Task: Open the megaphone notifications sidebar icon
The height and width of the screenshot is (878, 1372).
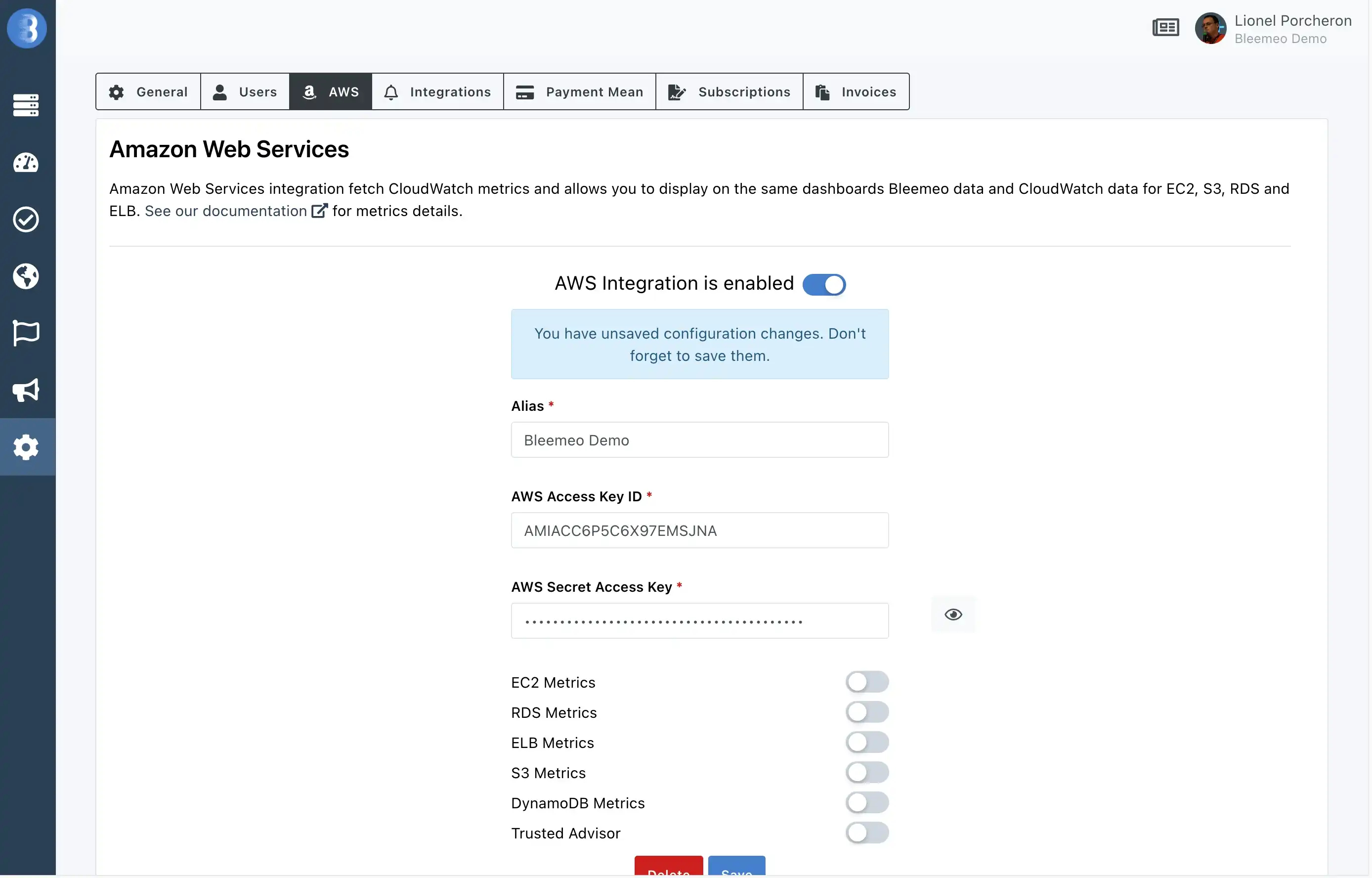Action: (x=26, y=391)
